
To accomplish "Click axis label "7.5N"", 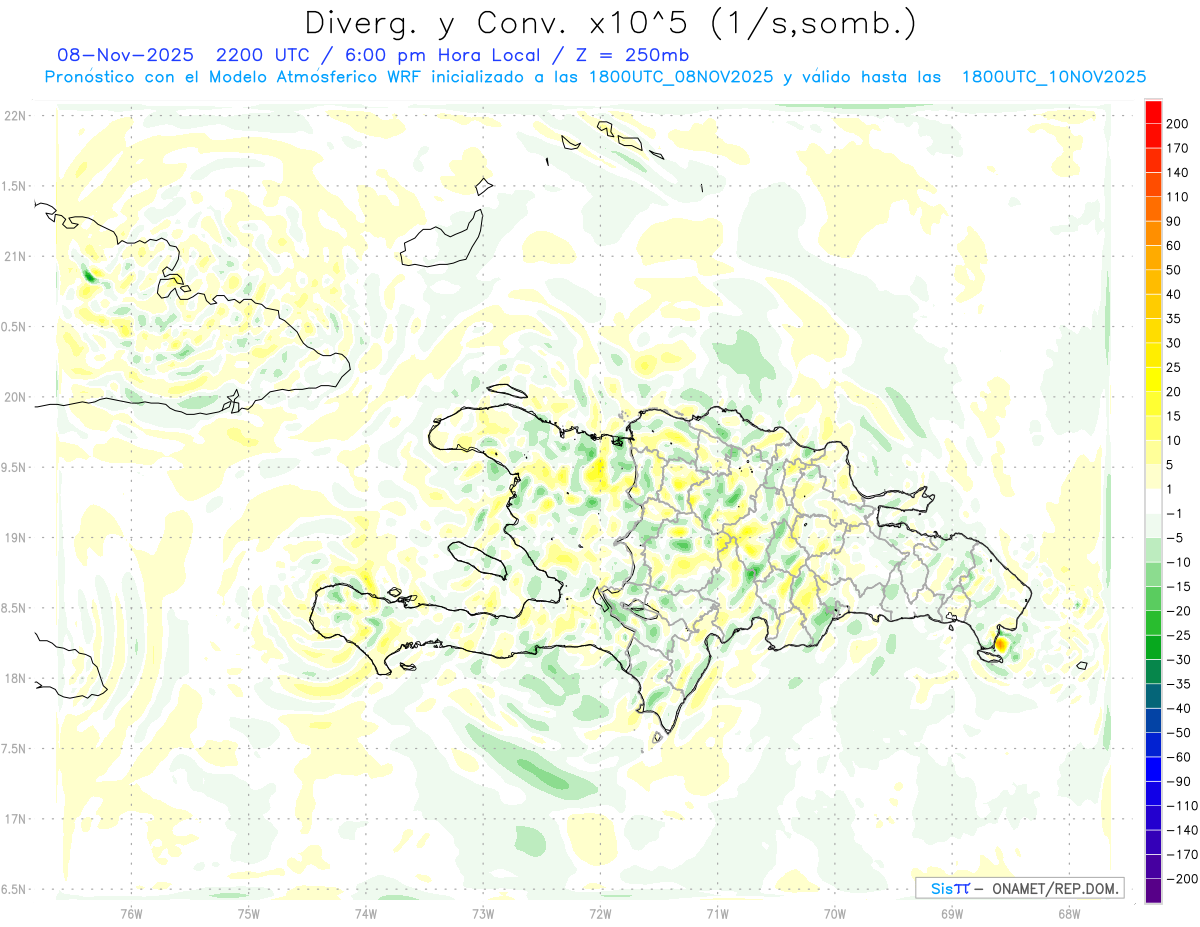I will (x=15, y=749).
